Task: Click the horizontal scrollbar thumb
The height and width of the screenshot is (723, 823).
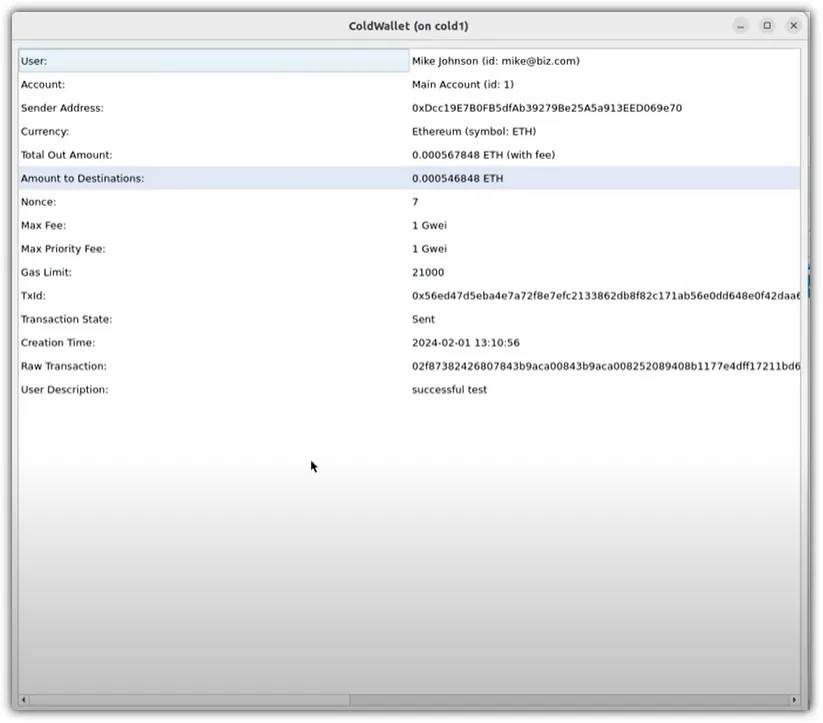Action: 189,700
